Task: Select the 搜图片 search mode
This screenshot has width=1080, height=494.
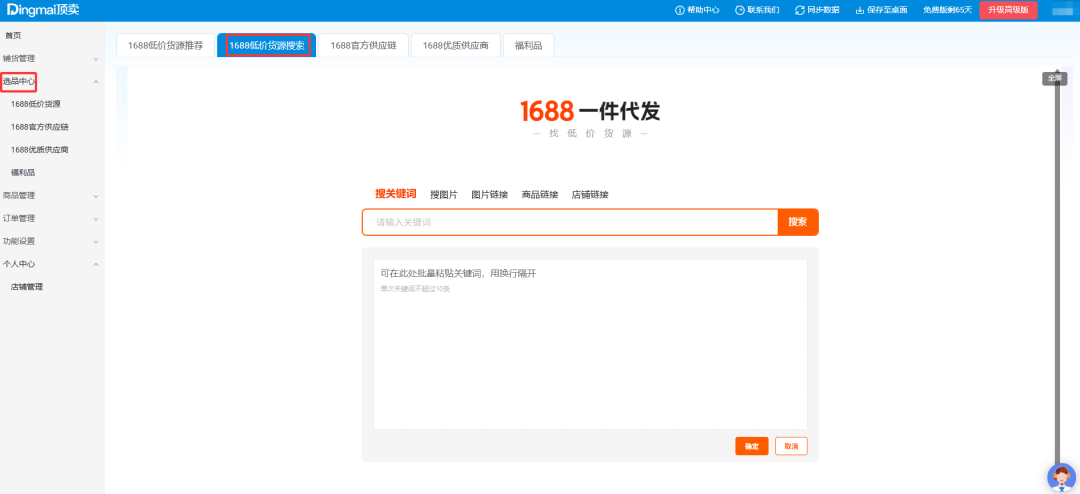Action: pos(444,194)
